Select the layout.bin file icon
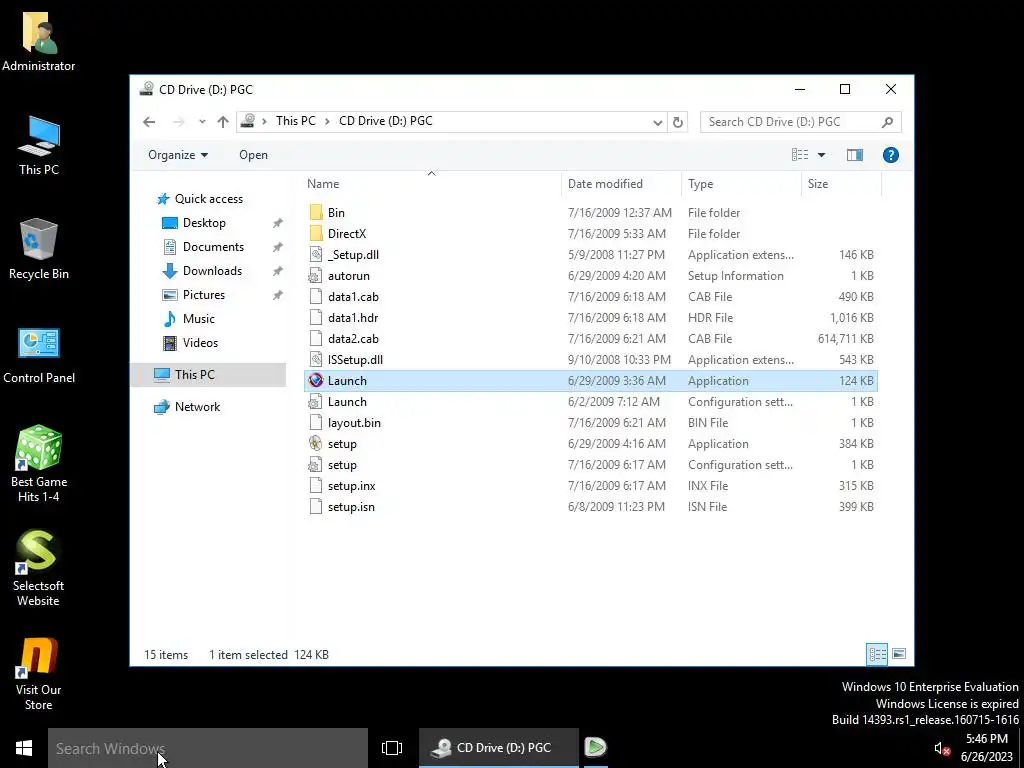The width and height of the screenshot is (1024, 768). click(316, 422)
